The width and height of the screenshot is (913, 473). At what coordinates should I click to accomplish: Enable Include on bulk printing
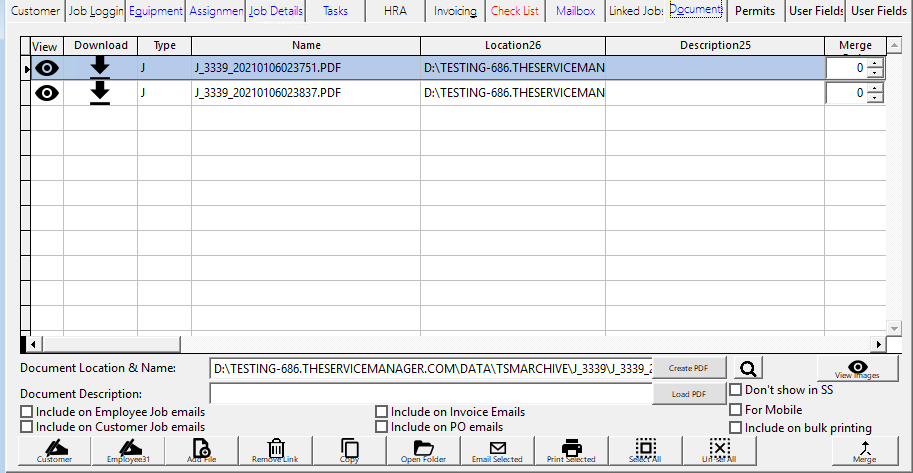pos(736,428)
